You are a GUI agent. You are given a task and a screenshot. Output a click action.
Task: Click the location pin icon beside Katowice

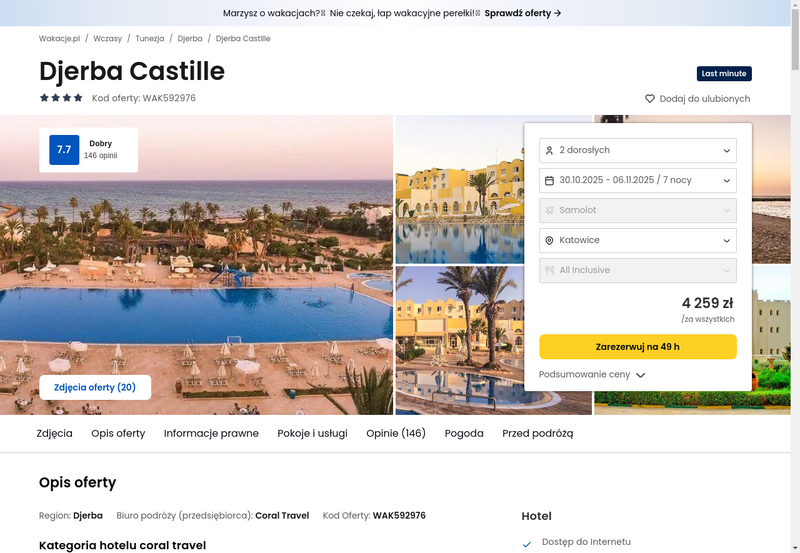pyautogui.click(x=549, y=240)
